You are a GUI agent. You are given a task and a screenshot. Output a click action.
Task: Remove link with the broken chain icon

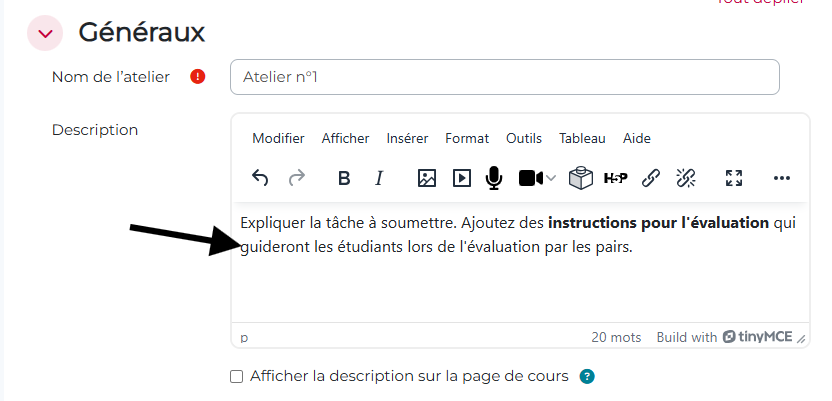[x=685, y=178]
